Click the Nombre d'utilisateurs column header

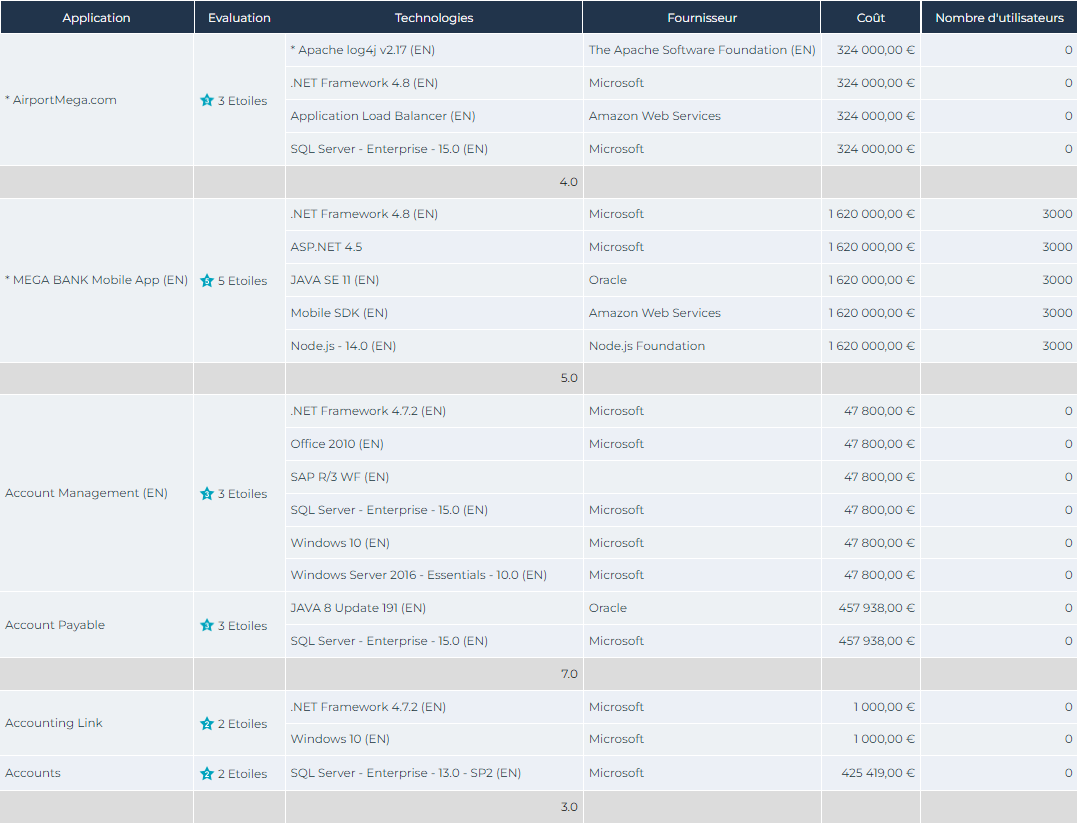tap(999, 18)
